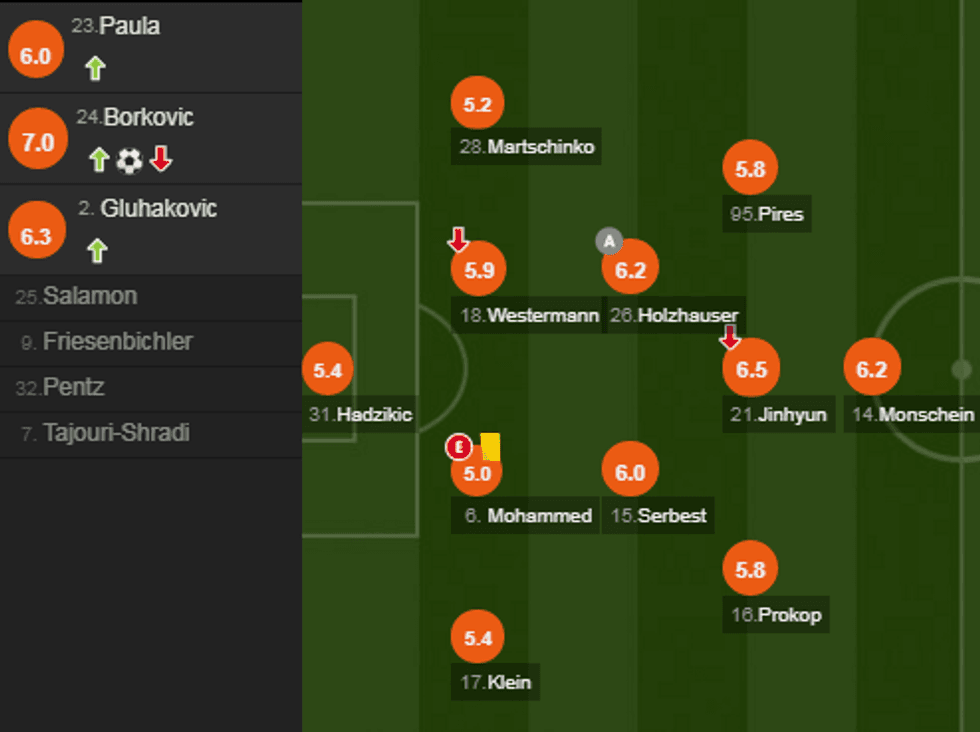Select Pires' 5.8 rating circle
Viewport: 980px width, 732px height.
[750, 170]
